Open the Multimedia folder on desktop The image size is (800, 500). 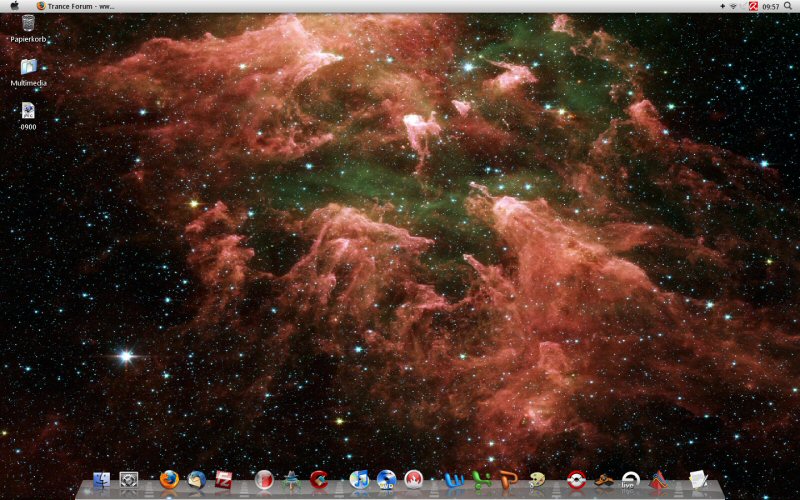click(x=29, y=68)
